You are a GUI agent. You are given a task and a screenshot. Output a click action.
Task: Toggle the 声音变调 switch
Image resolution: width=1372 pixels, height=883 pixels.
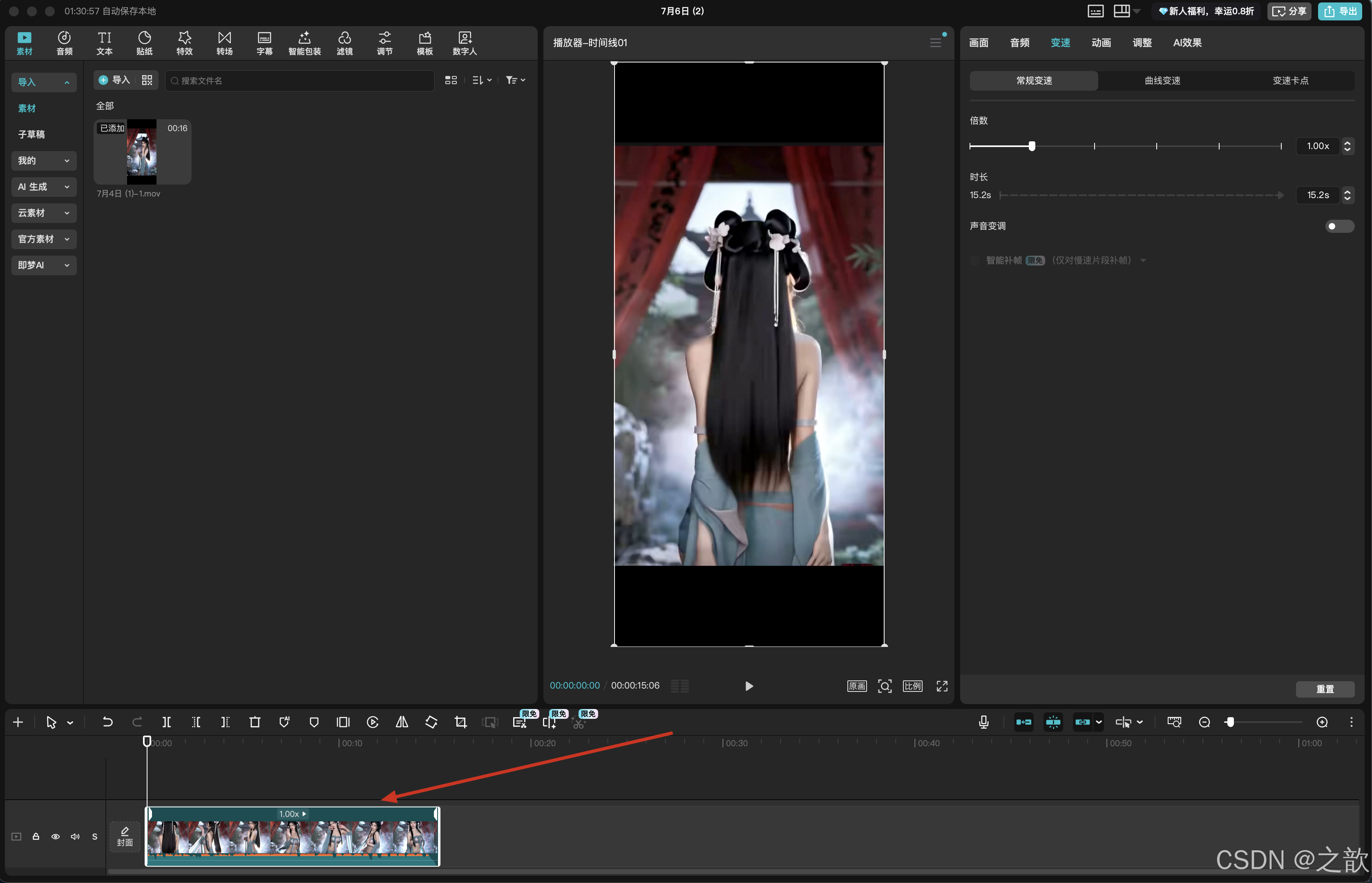[x=1339, y=227]
